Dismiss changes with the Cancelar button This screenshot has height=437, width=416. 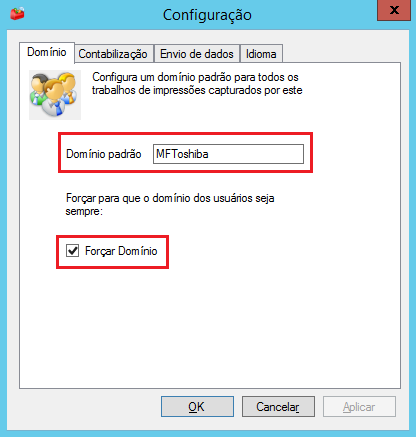(x=278, y=407)
